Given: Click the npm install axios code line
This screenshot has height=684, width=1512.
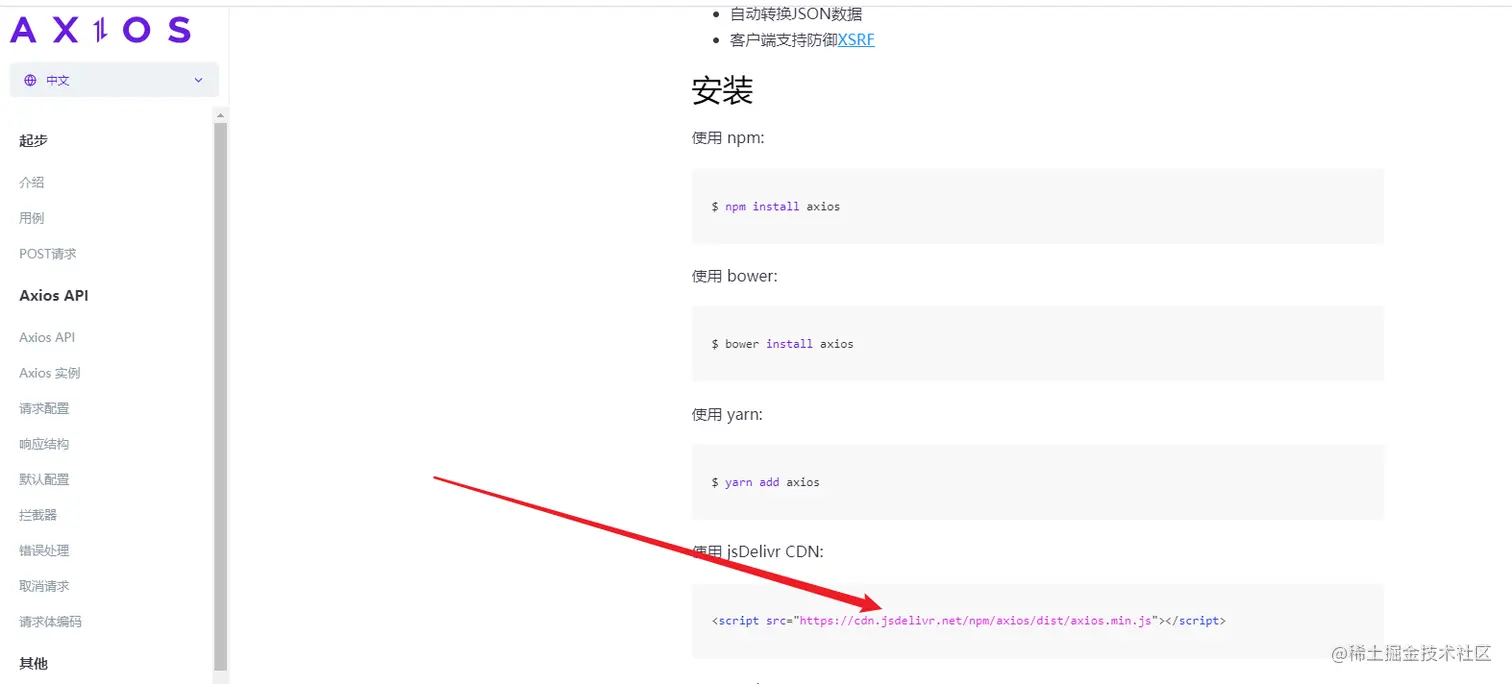Looking at the screenshot, I should tap(776, 206).
